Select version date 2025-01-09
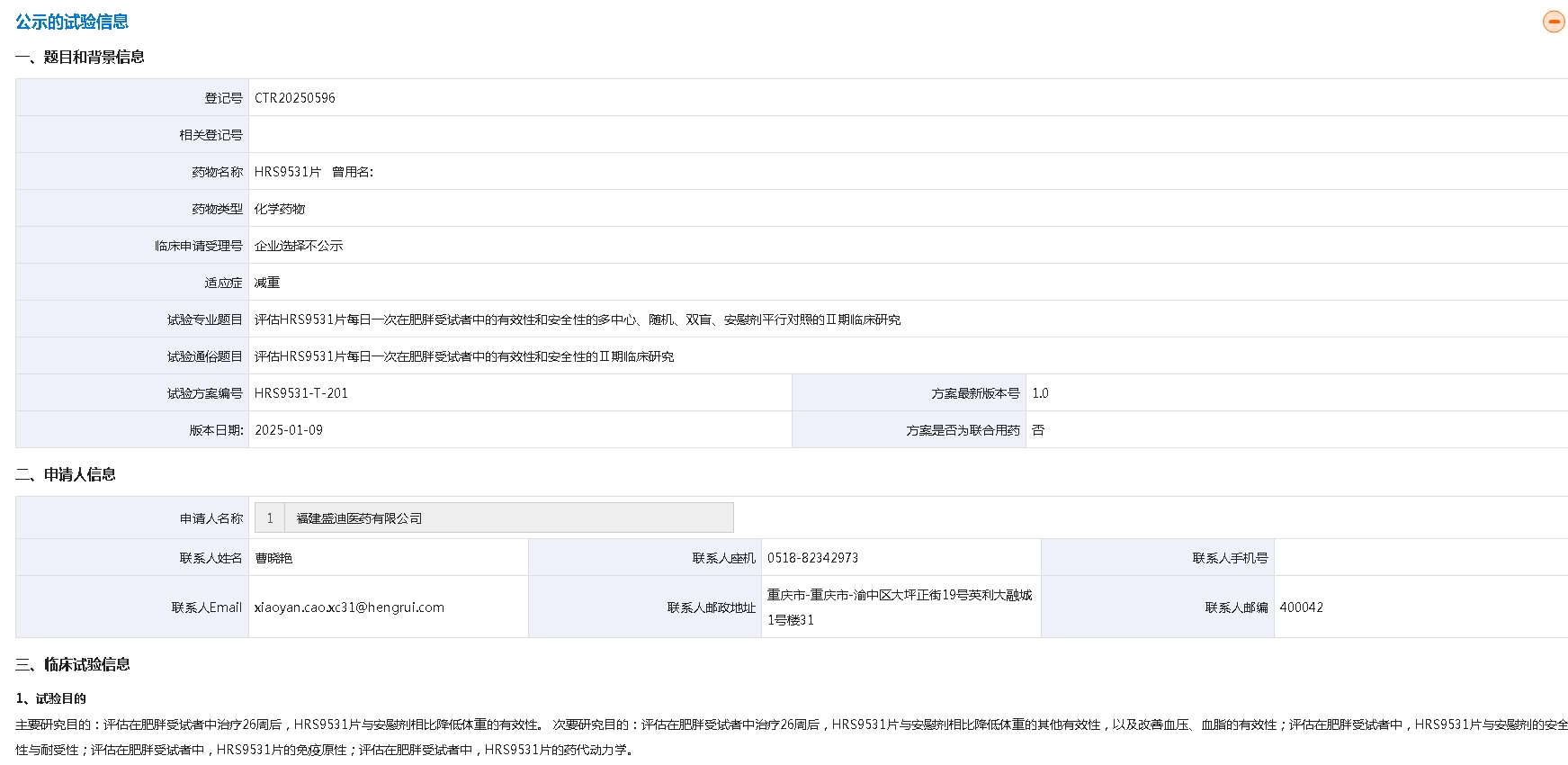The height and width of the screenshot is (765, 1568). (289, 430)
